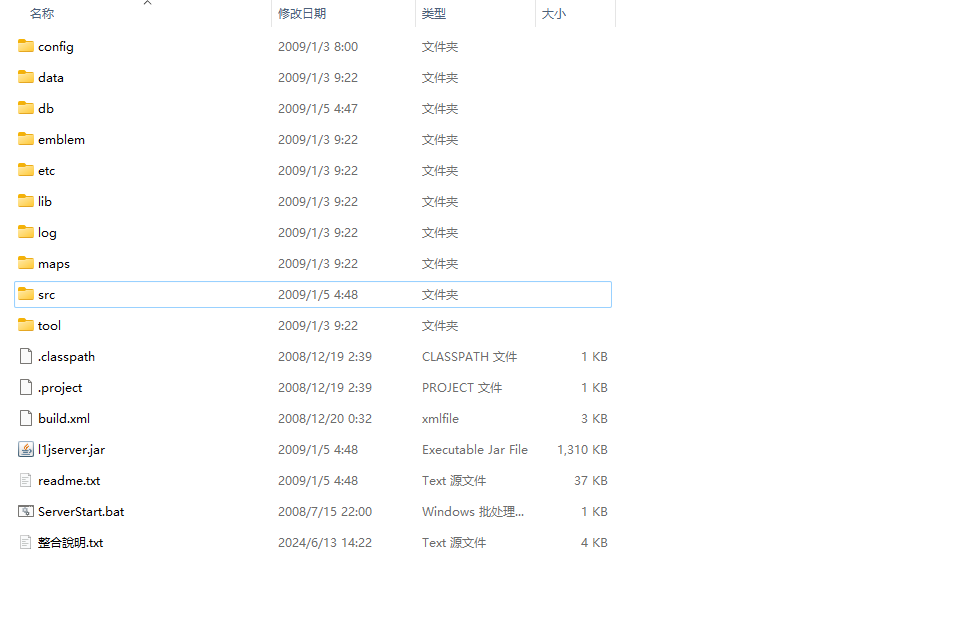Click the size 3 KB
The width and height of the screenshot is (963, 626).
click(595, 418)
